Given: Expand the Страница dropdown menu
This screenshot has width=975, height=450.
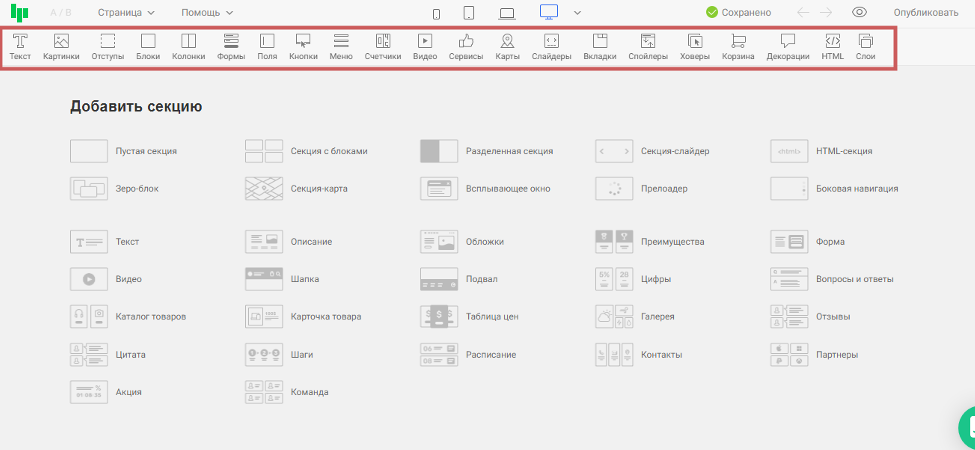Looking at the screenshot, I should (126, 13).
